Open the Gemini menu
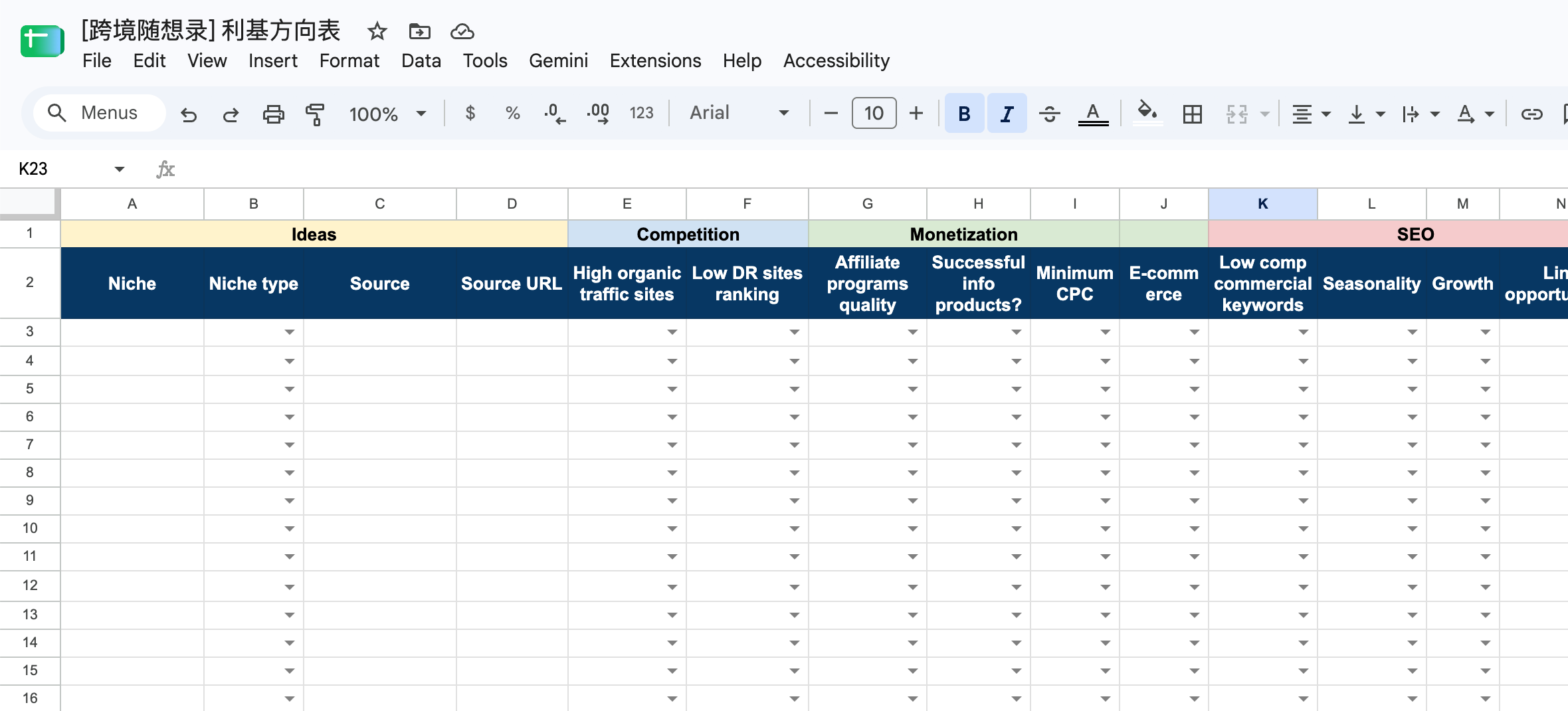 click(558, 60)
